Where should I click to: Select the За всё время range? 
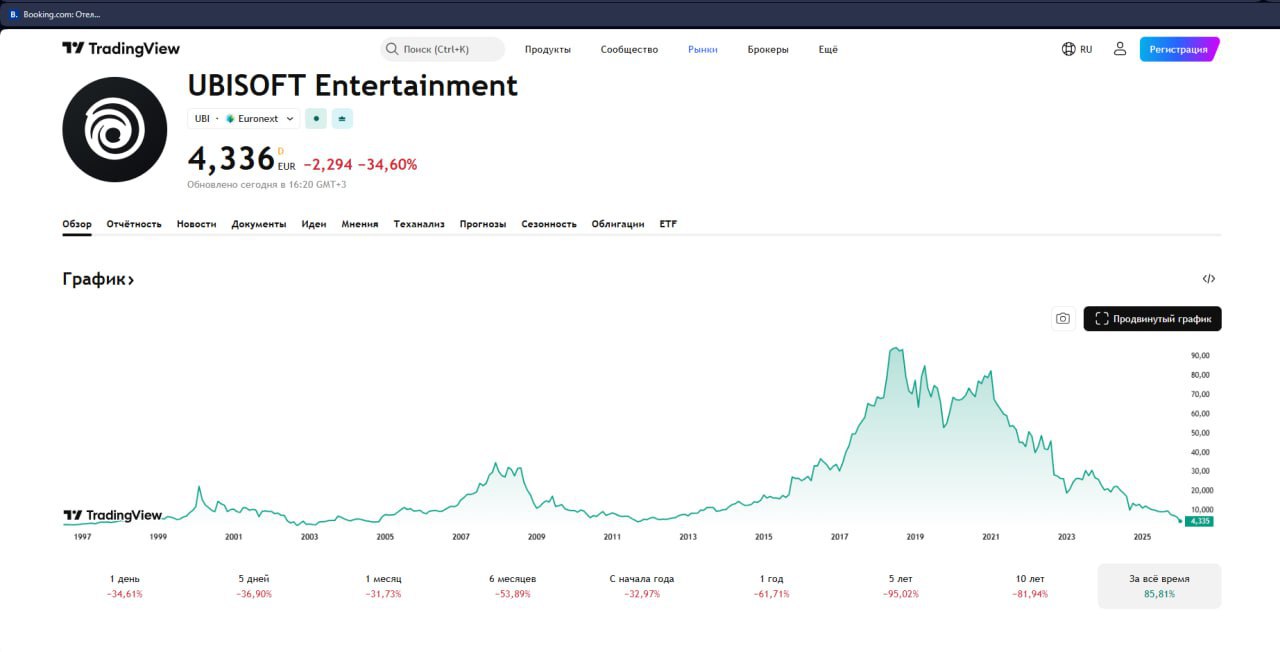[x=1159, y=586]
